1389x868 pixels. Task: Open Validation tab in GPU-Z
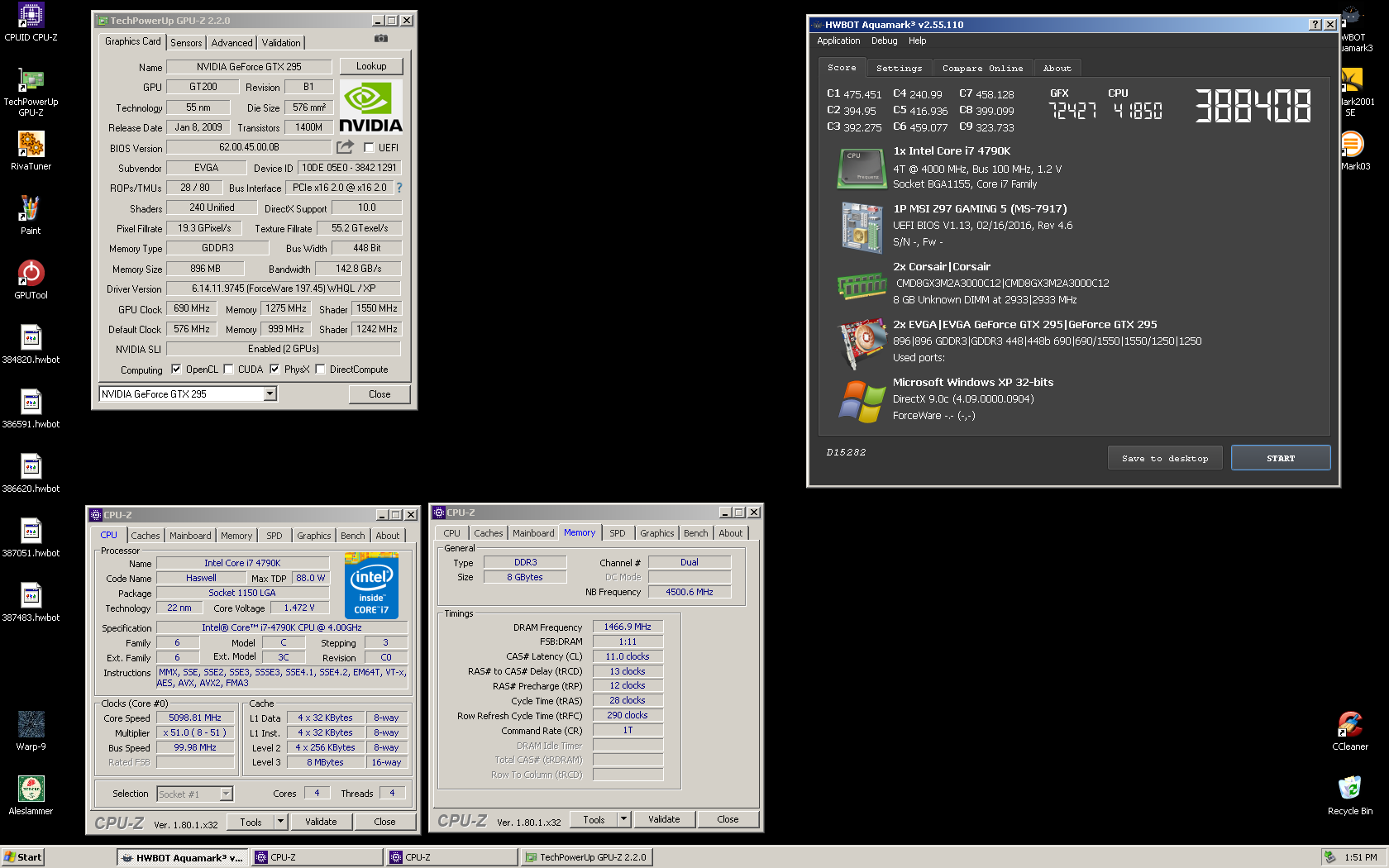(281, 43)
